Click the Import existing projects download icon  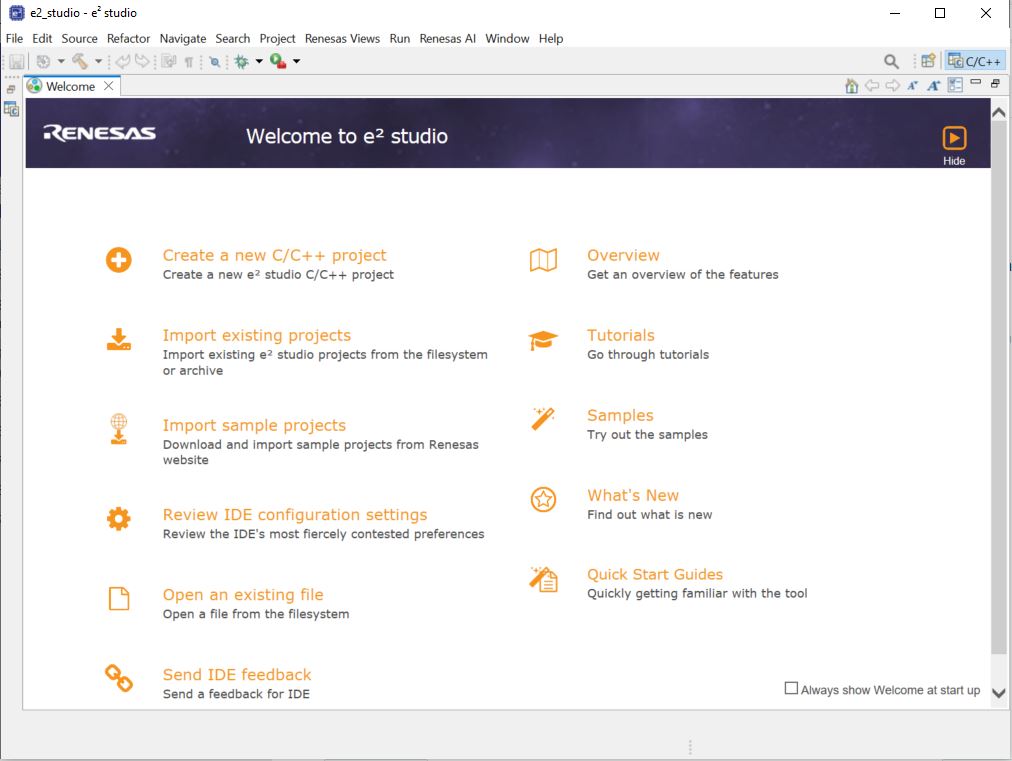119,340
